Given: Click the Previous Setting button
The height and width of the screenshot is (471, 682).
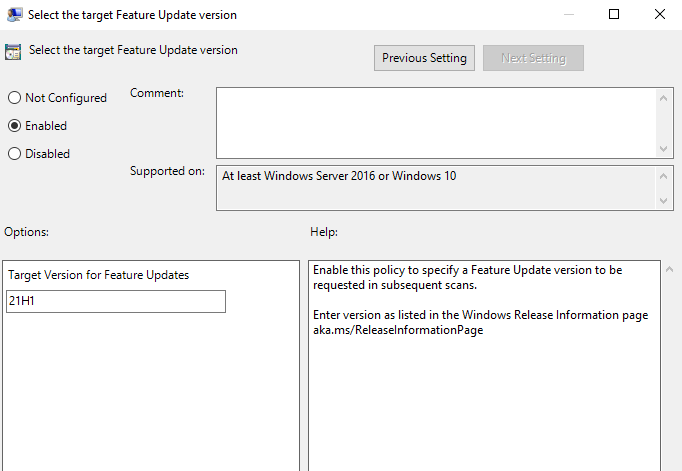Looking at the screenshot, I should click(424, 58).
